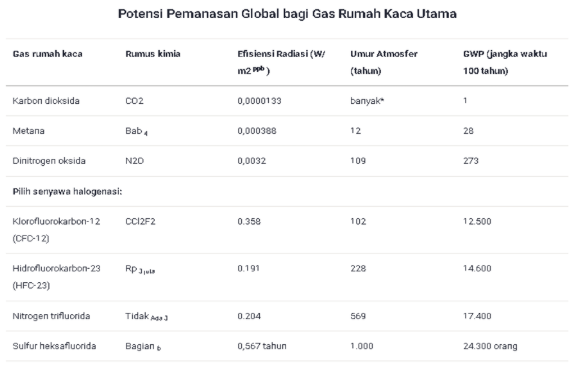Click the banyak* atmospheric lifetime cell
Screen dimensions: 578x365
[x=367, y=101]
